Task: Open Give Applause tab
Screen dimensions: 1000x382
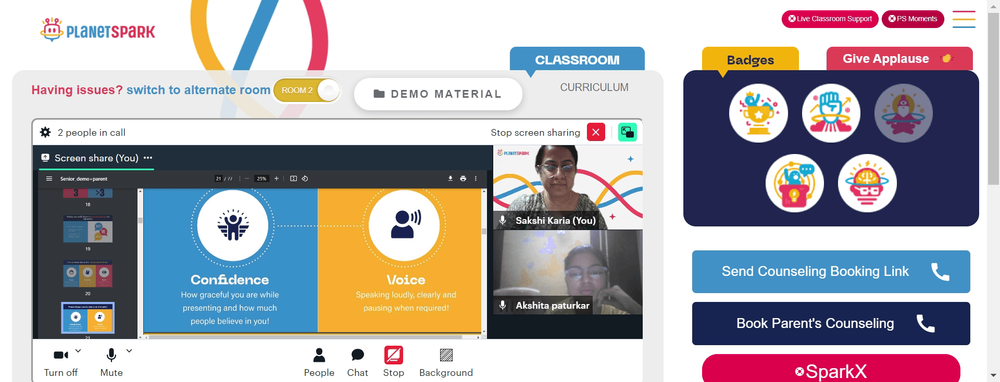Action: (x=899, y=59)
